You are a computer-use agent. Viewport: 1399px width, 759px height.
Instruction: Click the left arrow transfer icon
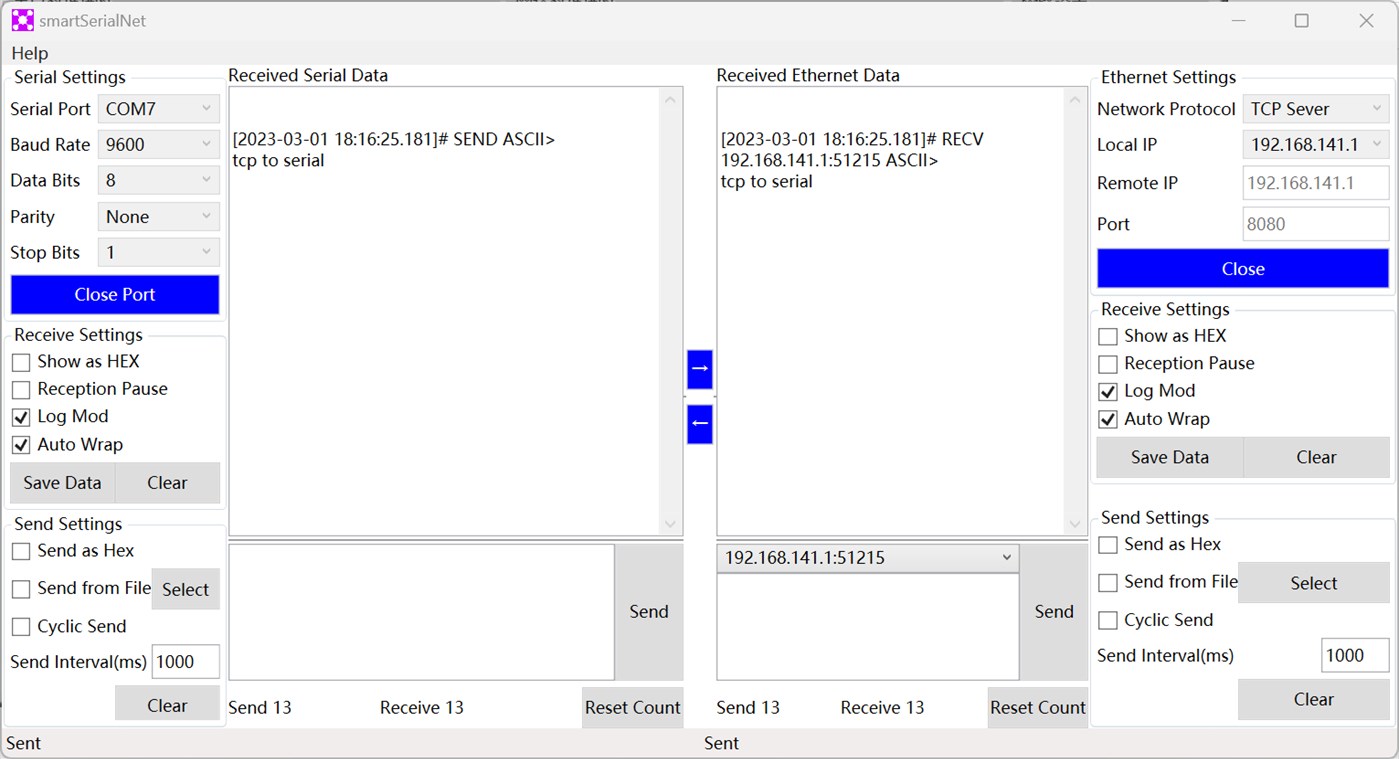tap(699, 423)
